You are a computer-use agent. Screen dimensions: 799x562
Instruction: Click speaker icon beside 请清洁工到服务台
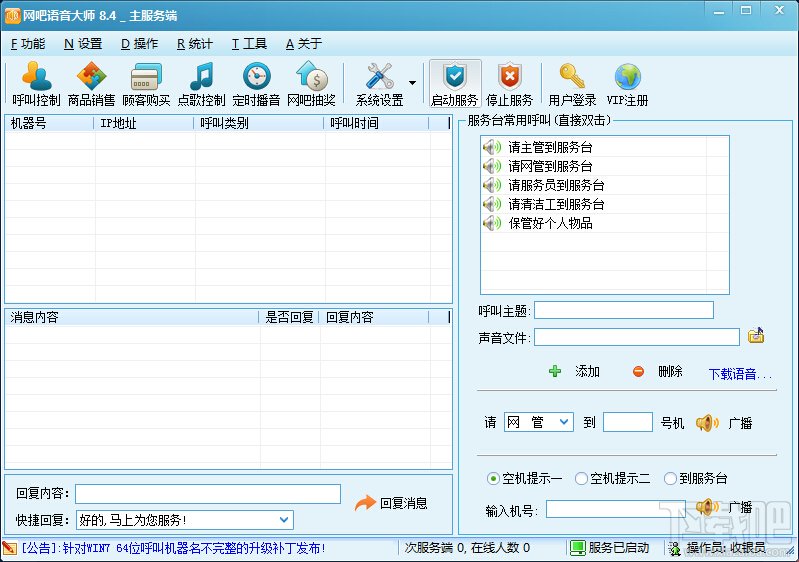pyautogui.click(x=492, y=204)
